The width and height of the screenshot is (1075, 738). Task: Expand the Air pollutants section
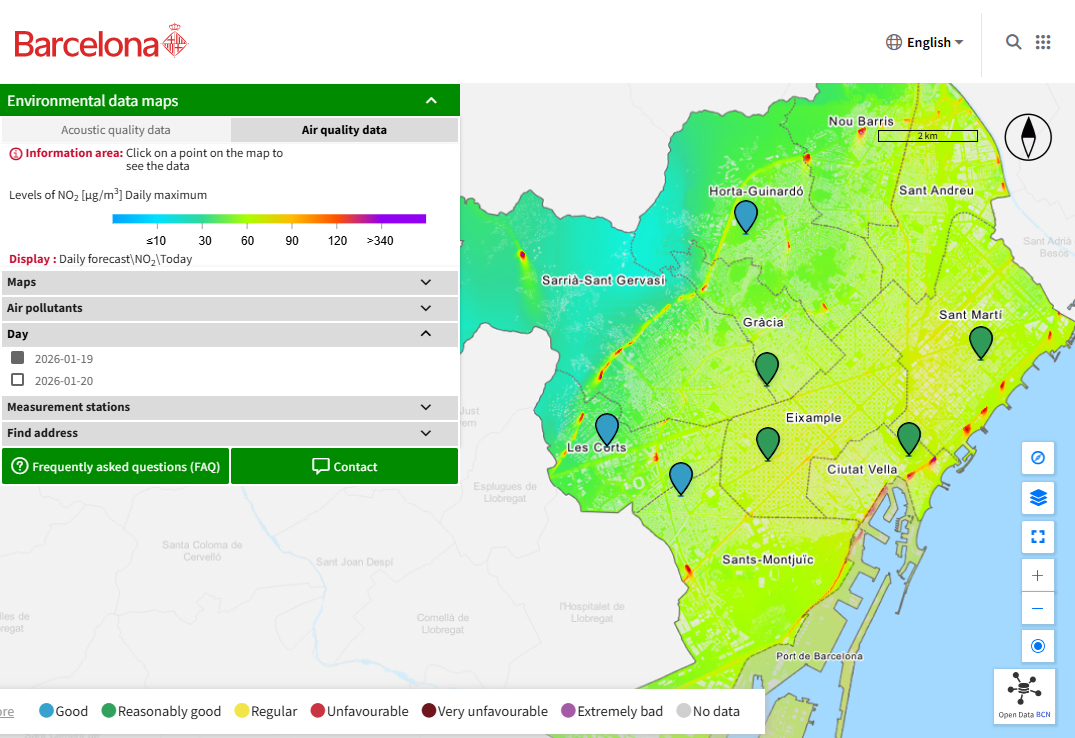click(230, 308)
